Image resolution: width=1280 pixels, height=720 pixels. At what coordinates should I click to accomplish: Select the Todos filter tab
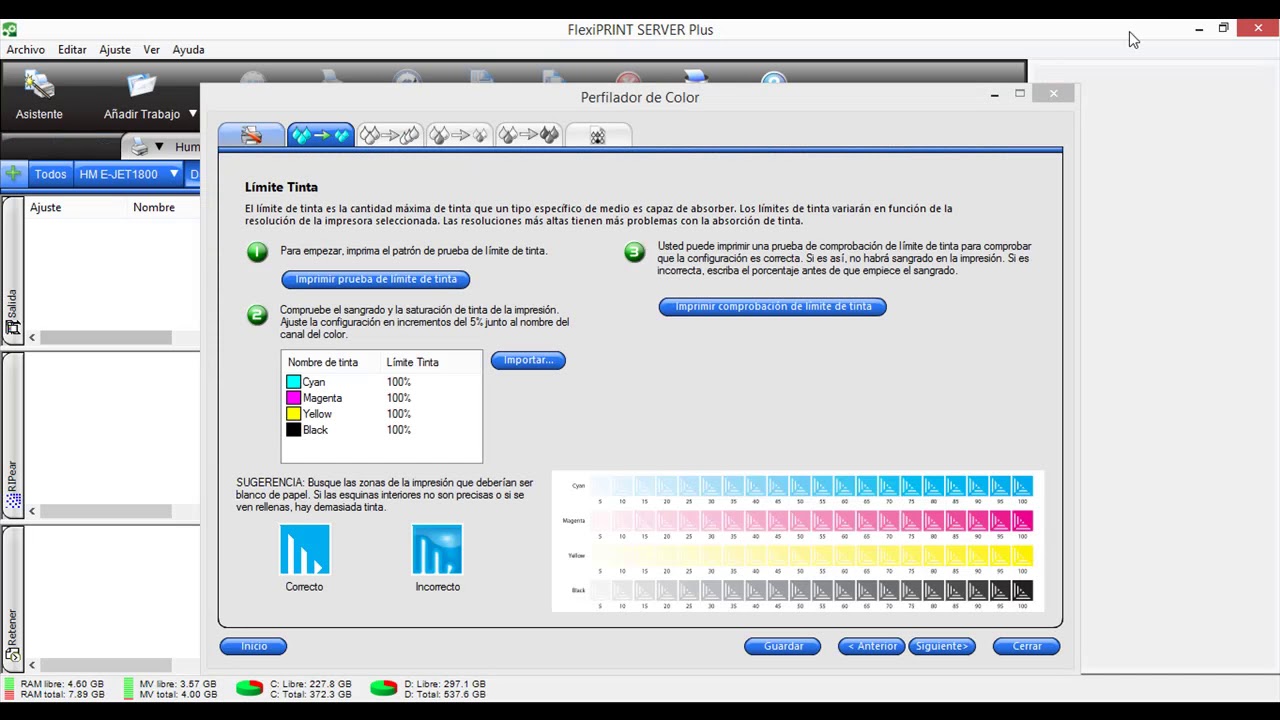[50, 175]
